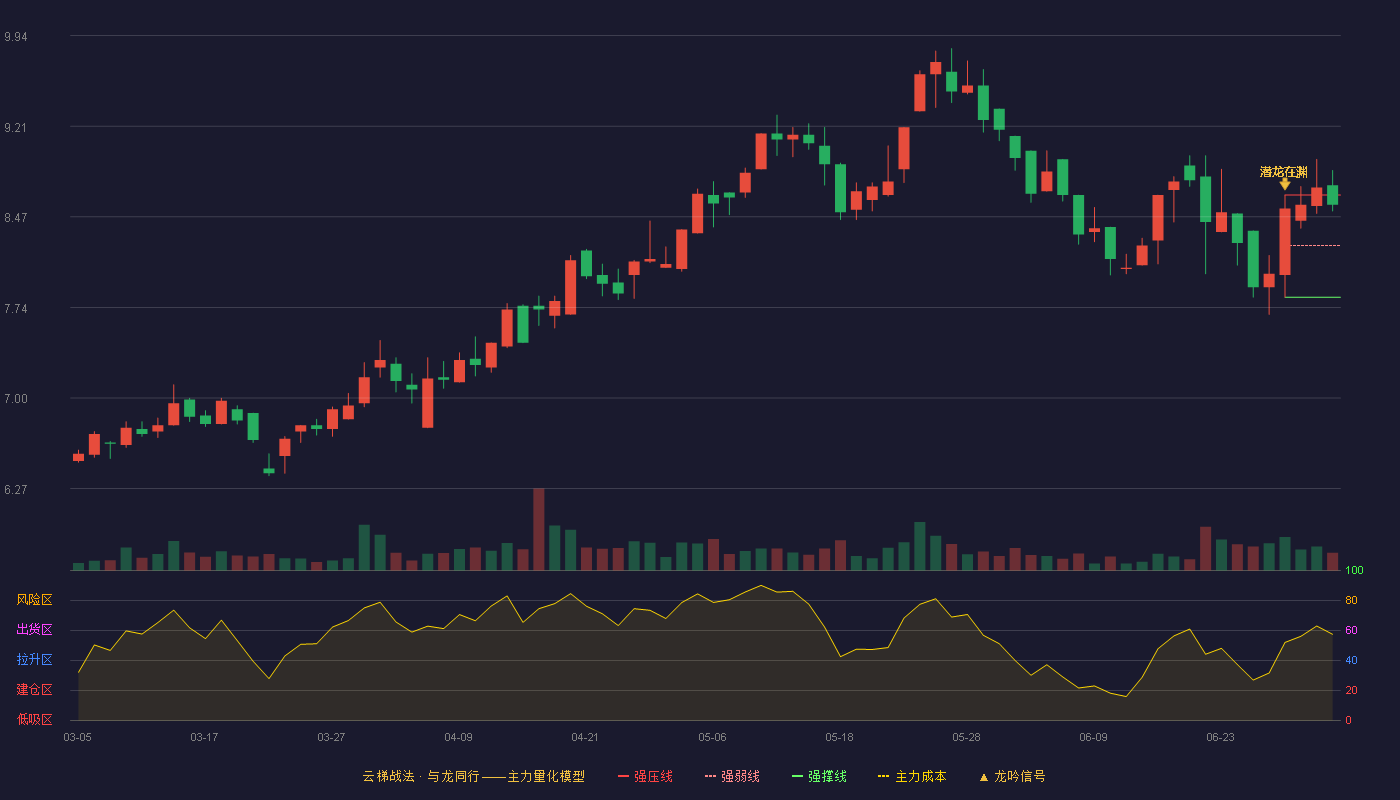Click the tallest volume bar in the chart

click(539, 529)
